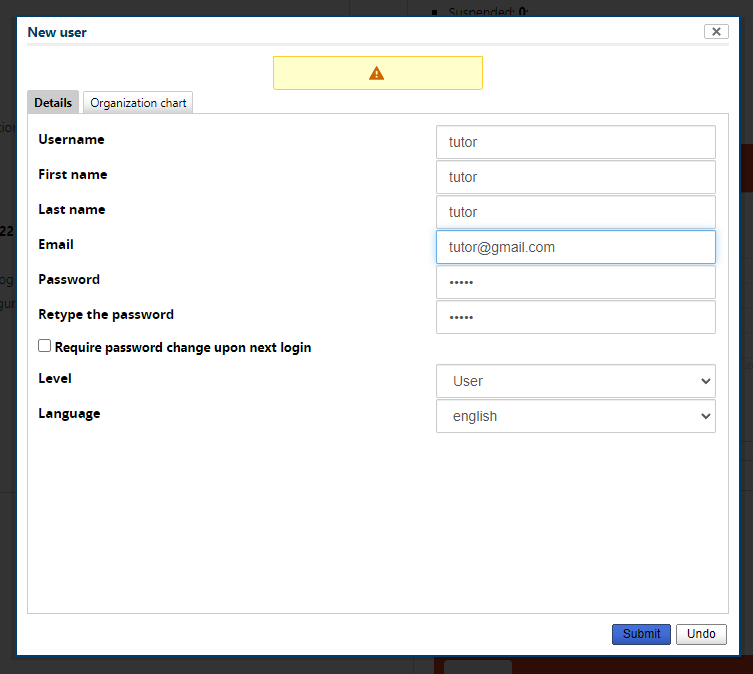Click the bold Username label text

(x=71, y=139)
